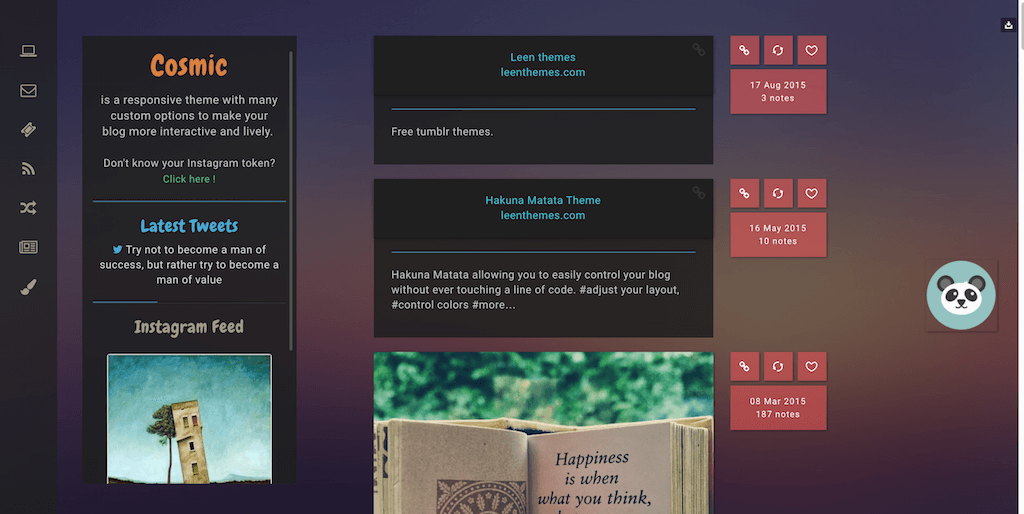The width and height of the screenshot is (1024, 514).
Task: Reblog the 17 Aug 2015 post
Action: 778,50
